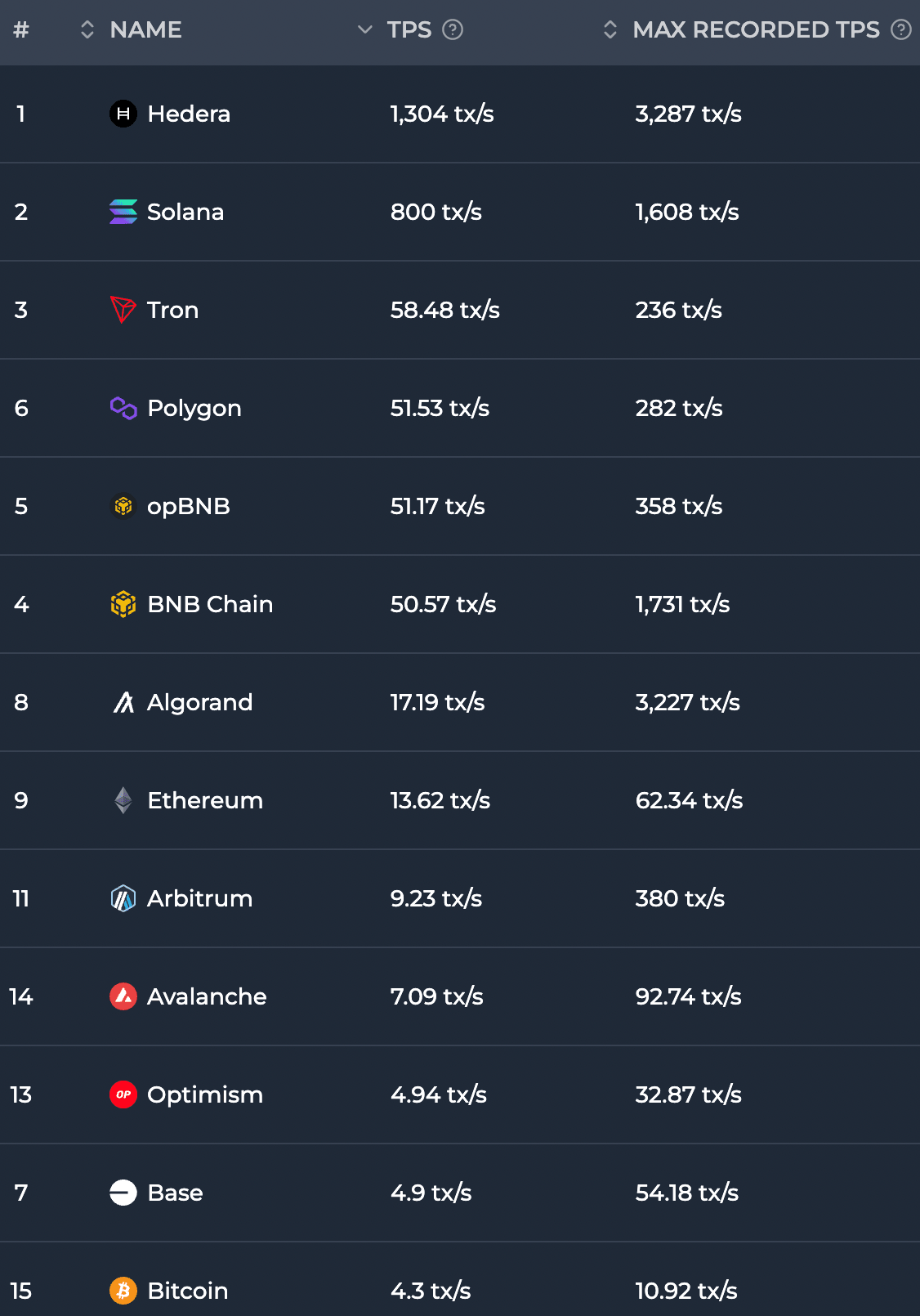This screenshot has width=920, height=1316.
Task: Click the Ethereum logo icon
Action: (123, 800)
